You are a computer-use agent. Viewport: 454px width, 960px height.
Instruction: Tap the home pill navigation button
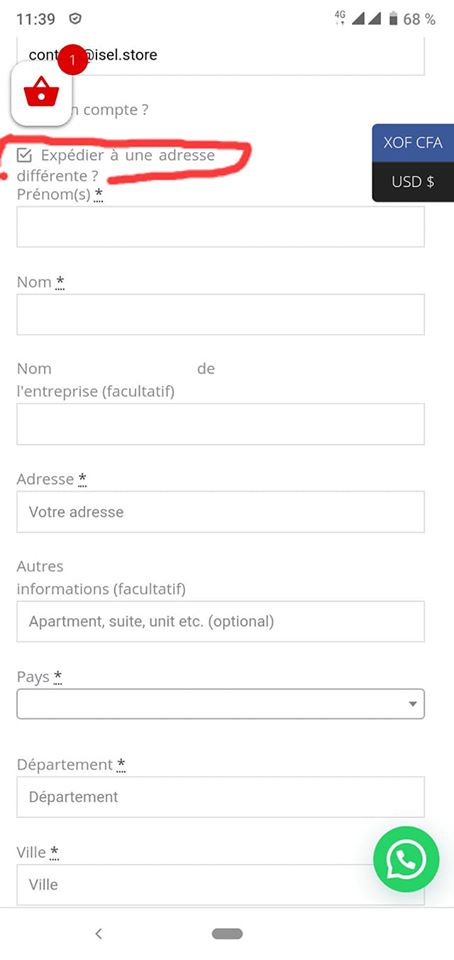pyautogui.click(x=227, y=934)
